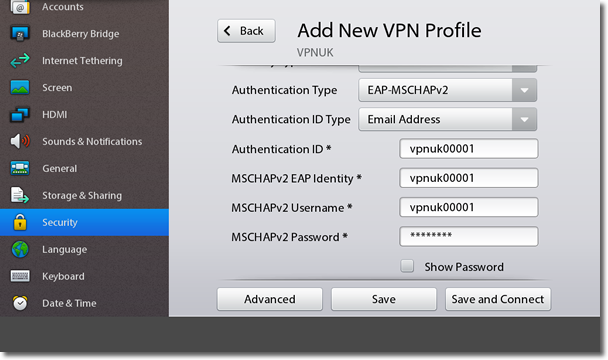
Task: Open the Advanced VPN settings button
Action: coord(269,299)
